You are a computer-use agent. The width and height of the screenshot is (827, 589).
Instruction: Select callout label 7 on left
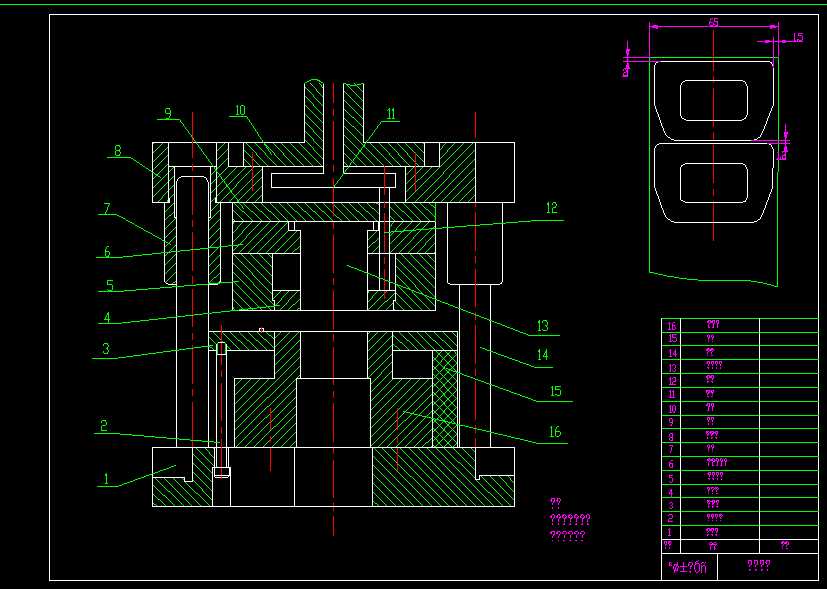[107, 209]
